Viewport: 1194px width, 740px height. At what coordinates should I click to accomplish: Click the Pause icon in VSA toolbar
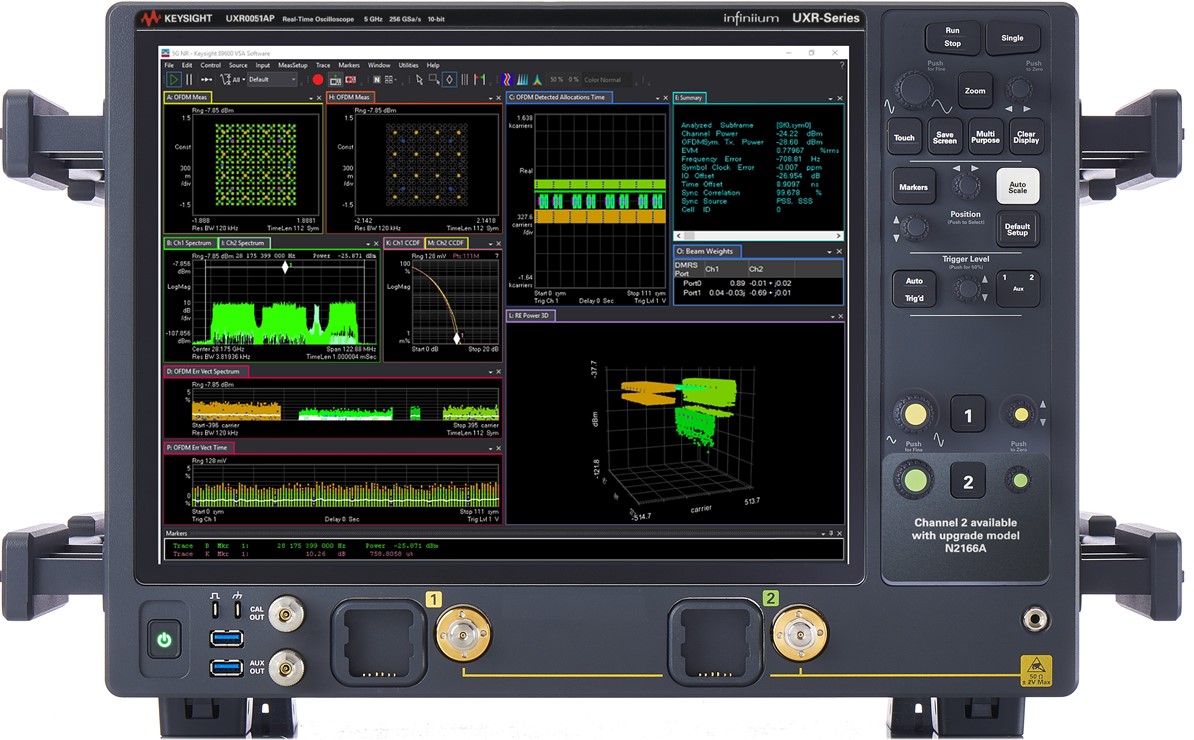click(189, 79)
